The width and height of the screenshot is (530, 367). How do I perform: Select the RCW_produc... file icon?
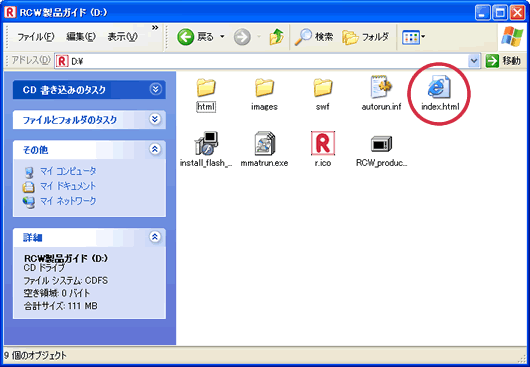pos(381,144)
